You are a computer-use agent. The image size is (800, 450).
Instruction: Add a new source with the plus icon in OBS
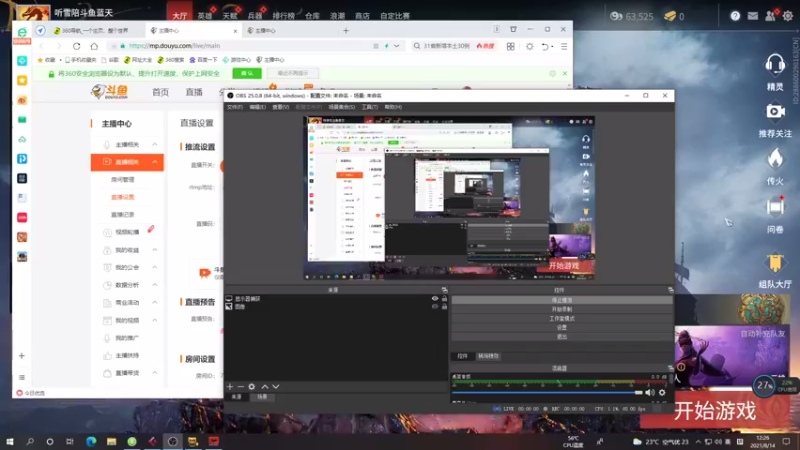(230, 387)
